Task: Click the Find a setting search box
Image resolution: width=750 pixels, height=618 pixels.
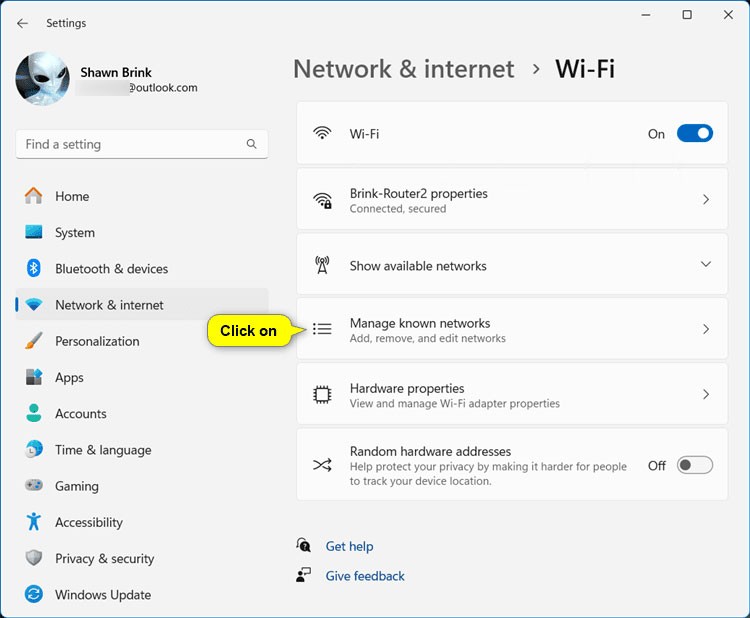Action: (x=130, y=144)
